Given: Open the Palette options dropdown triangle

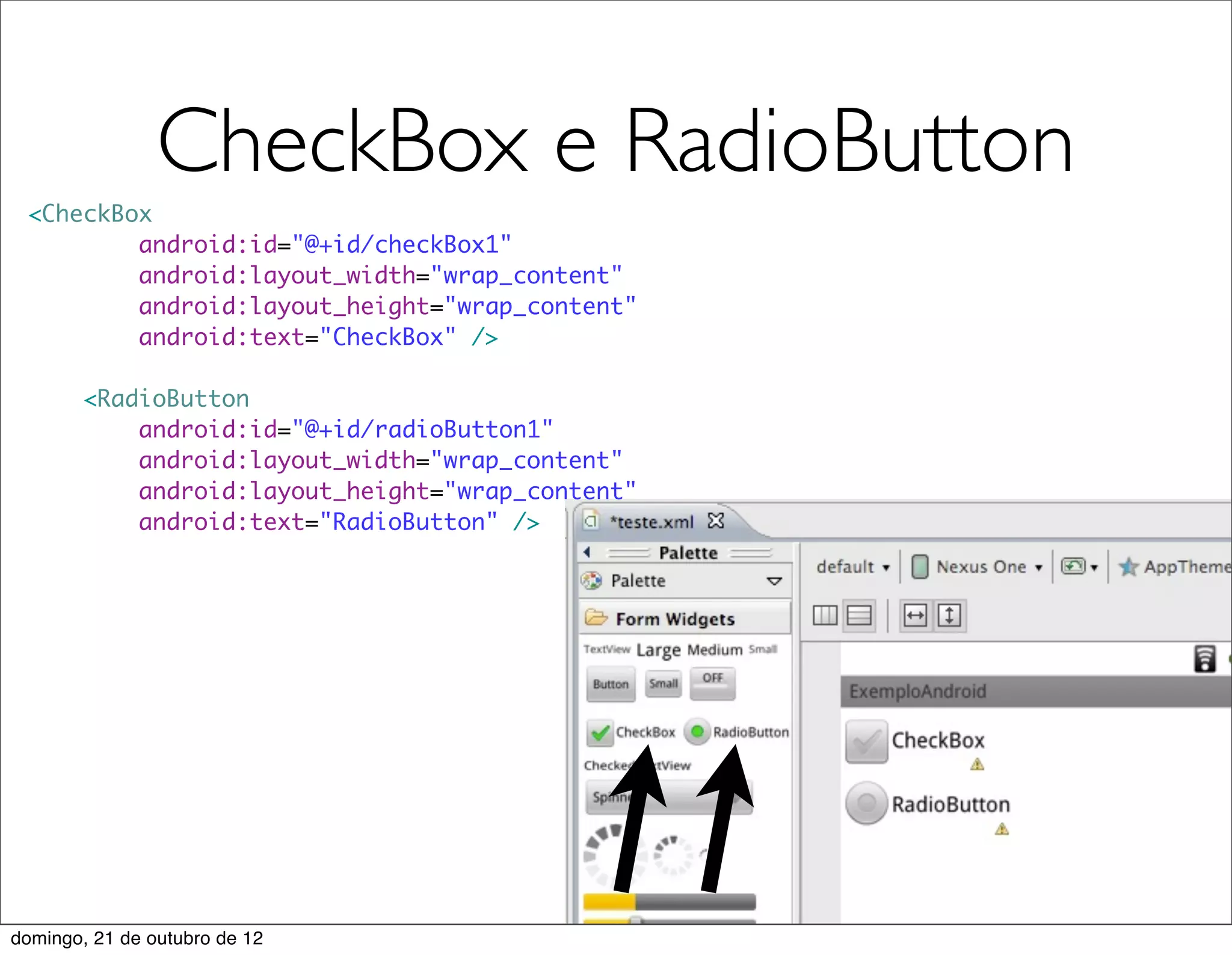Looking at the screenshot, I should pos(774,581).
